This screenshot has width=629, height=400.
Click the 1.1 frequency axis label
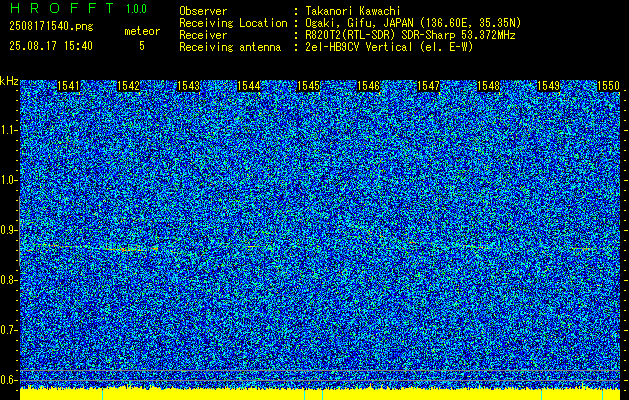[8, 130]
